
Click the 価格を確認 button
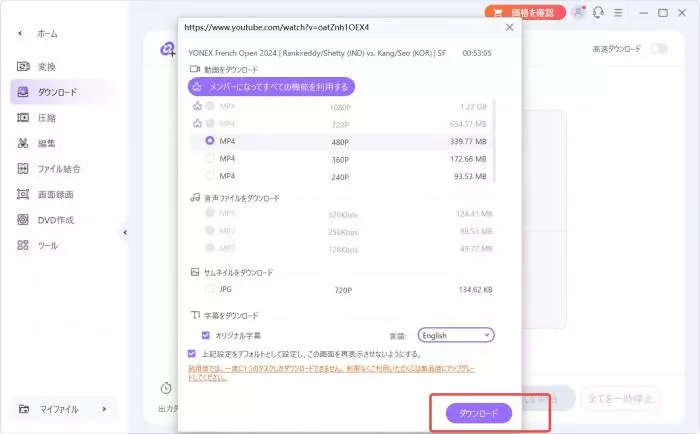[525, 13]
